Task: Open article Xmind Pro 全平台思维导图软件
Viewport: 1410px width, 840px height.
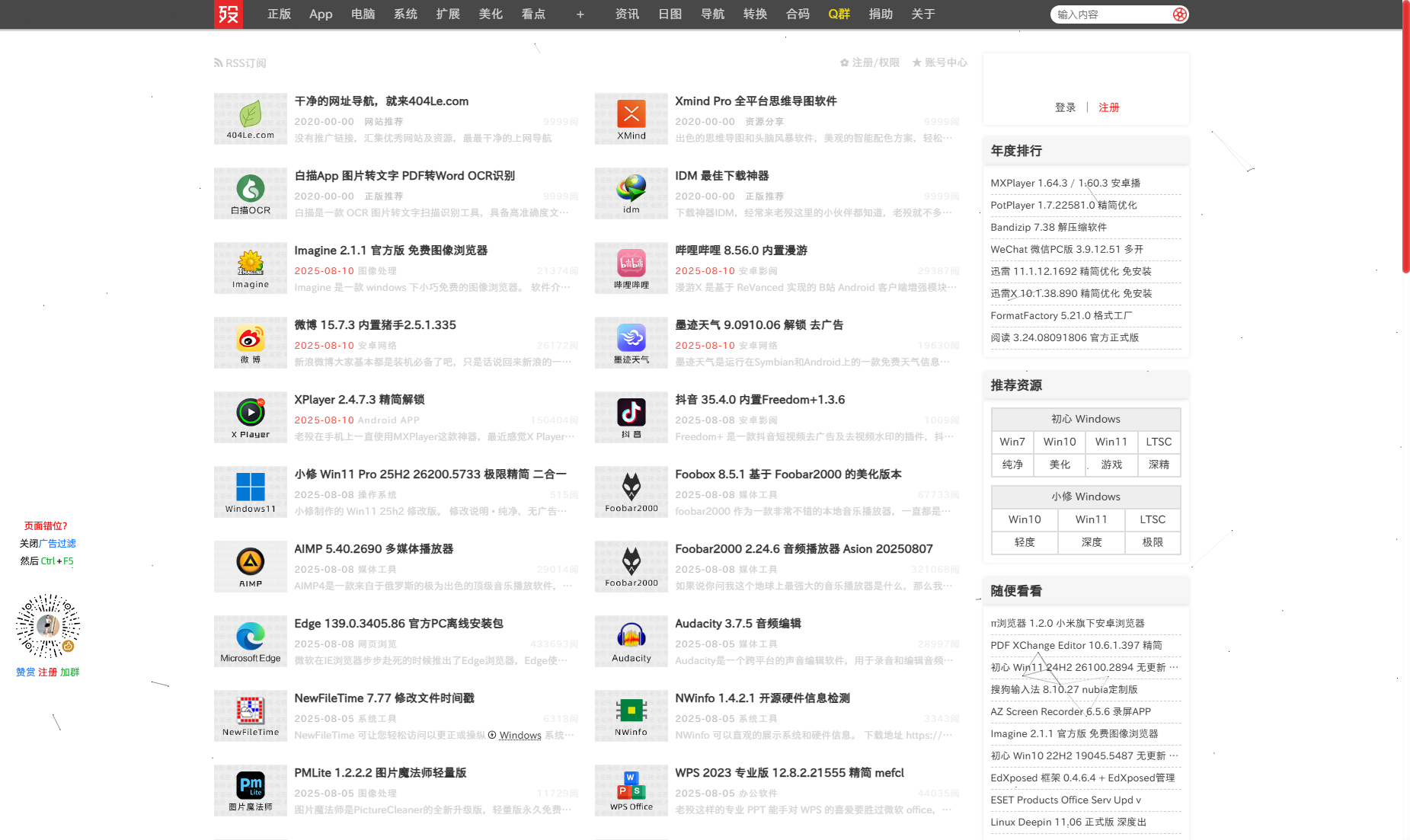Action: 756,101
